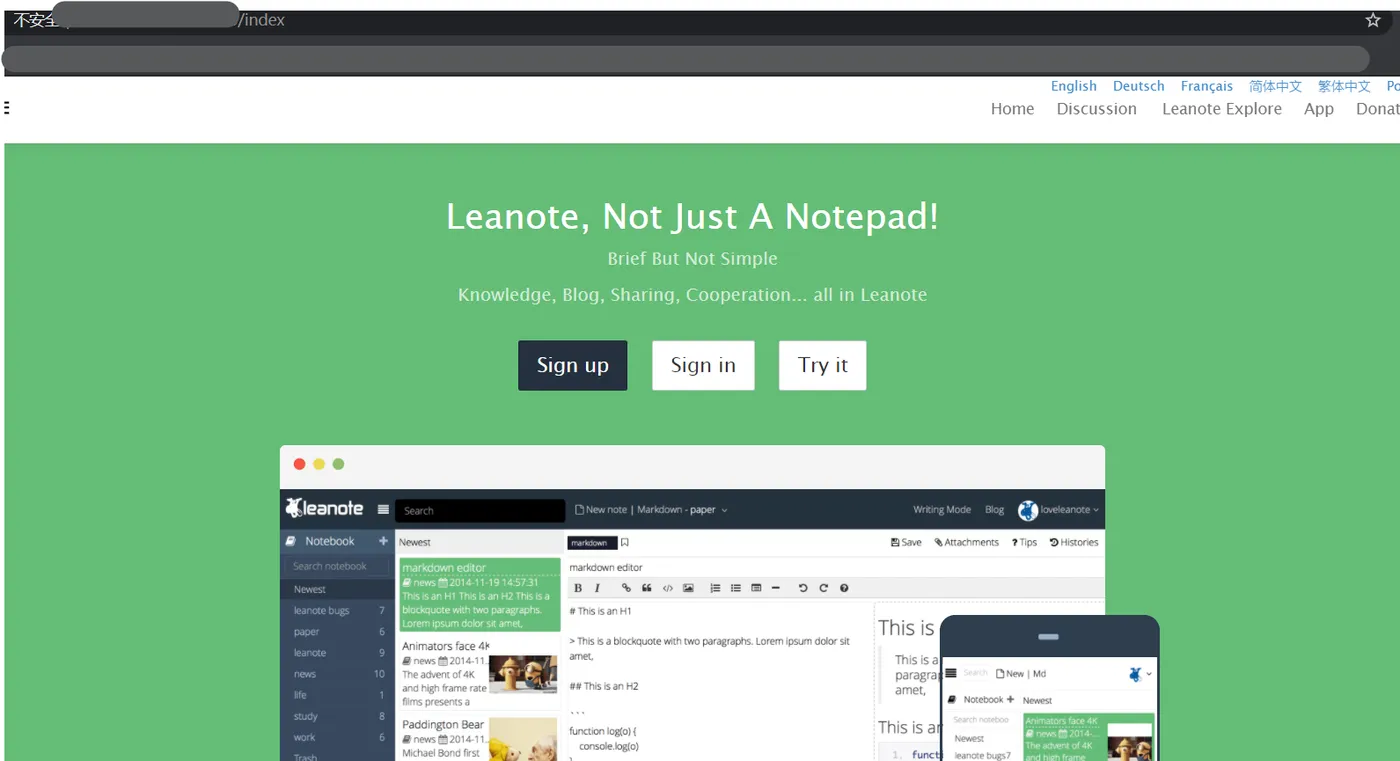Click the hamburger menu icon beside the leanote logo
The height and width of the screenshot is (761, 1400).
click(x=383, y=509)
